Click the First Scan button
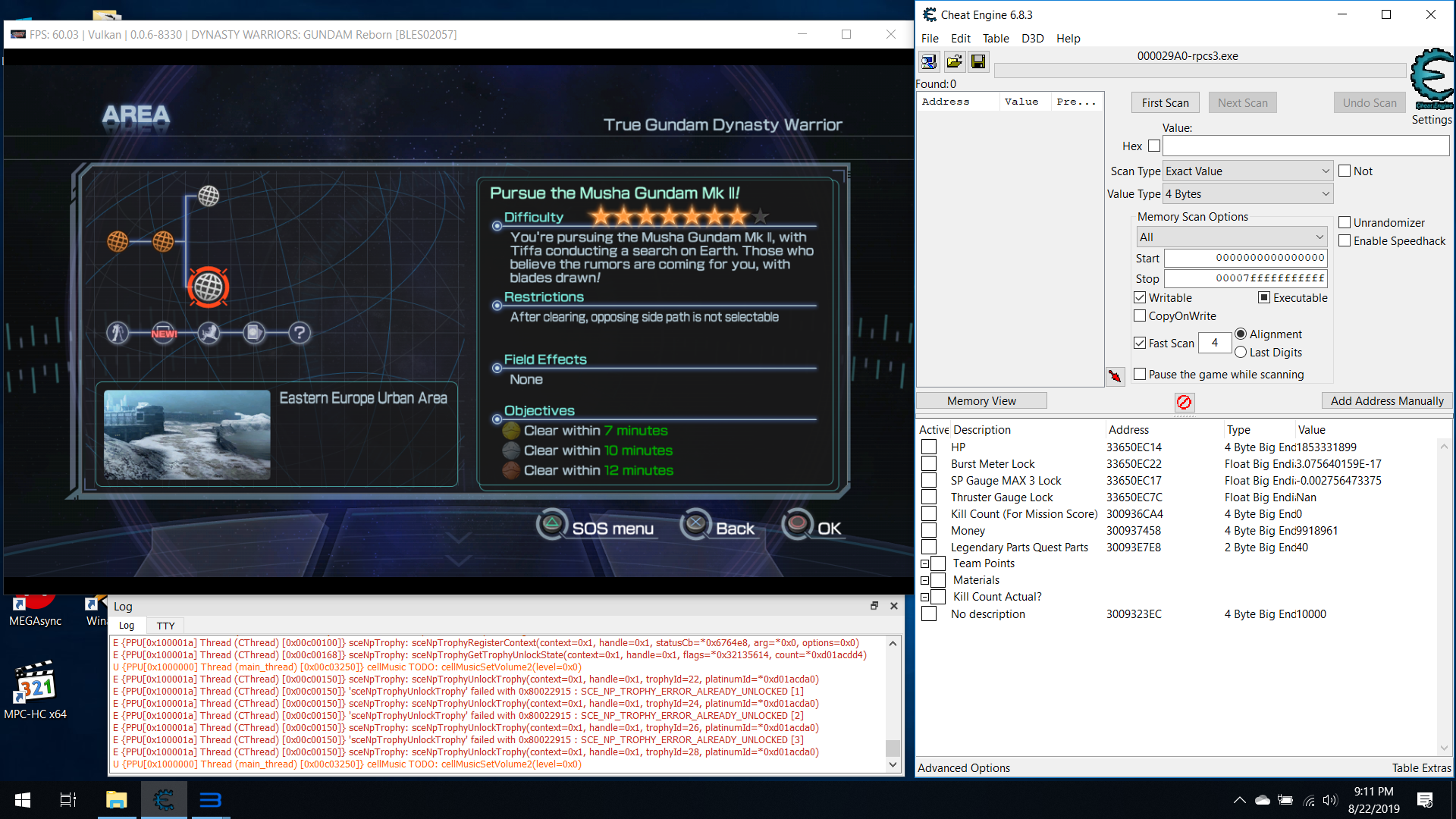 1165,103
